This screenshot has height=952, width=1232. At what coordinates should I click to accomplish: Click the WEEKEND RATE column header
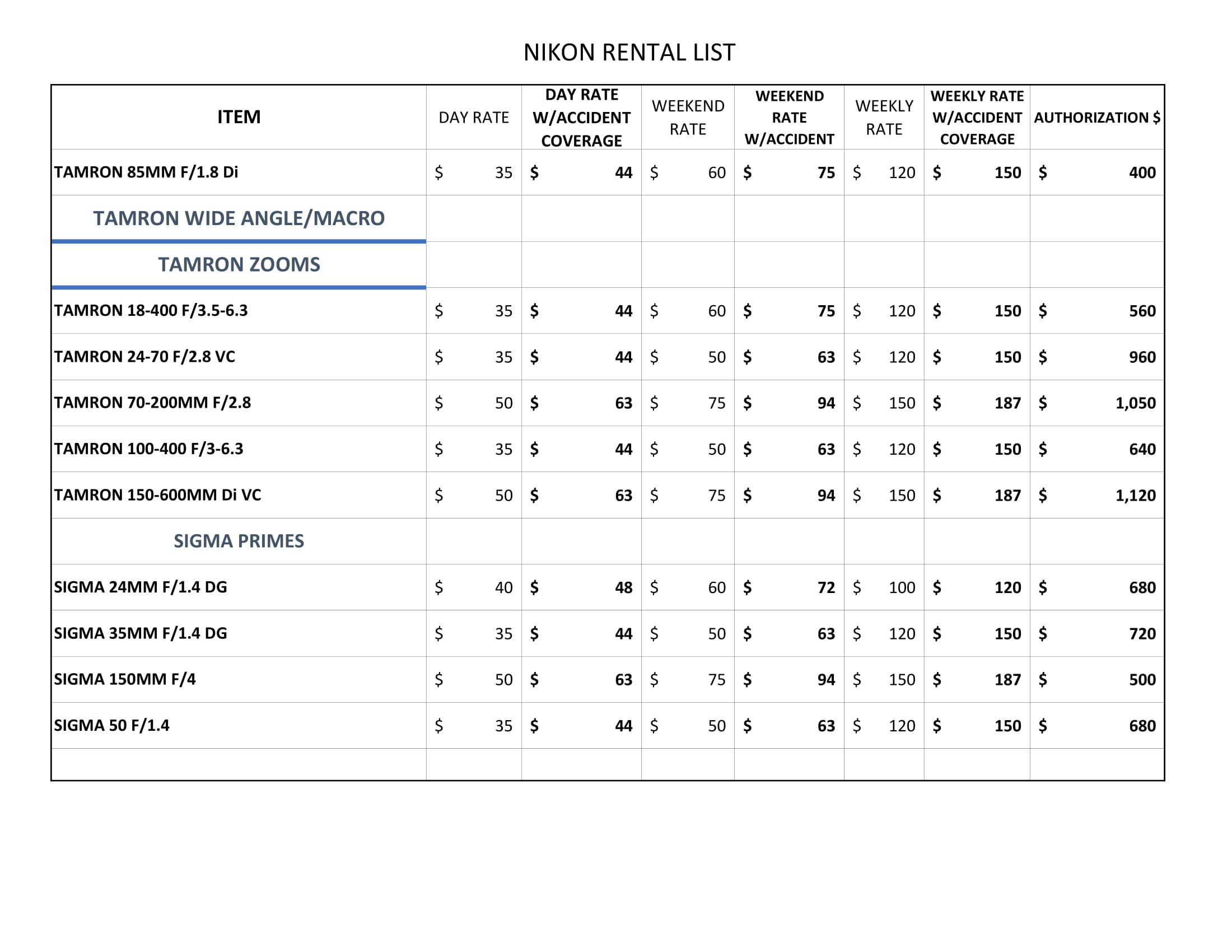(688, 117)
